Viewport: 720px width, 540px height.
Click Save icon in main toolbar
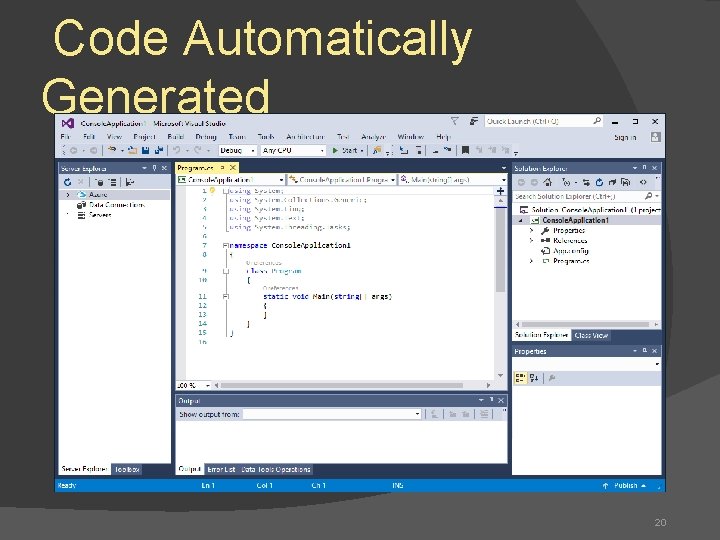coord(146,150)
